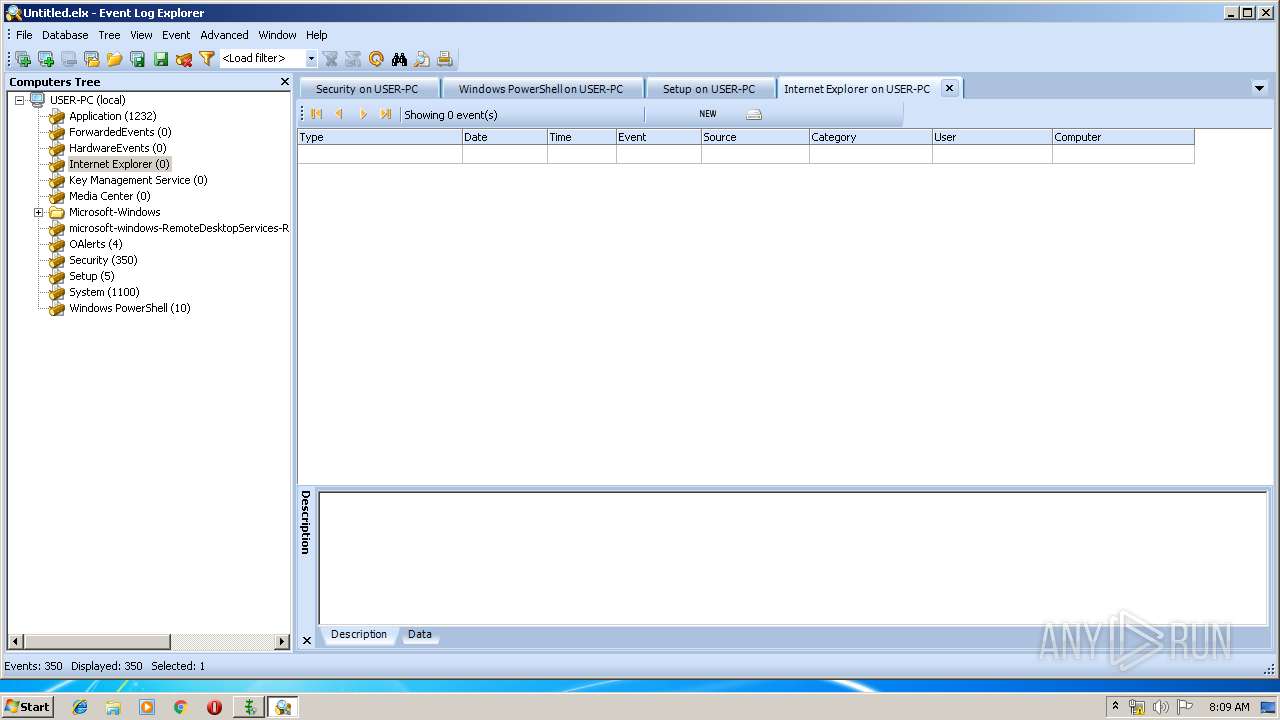Launch Internet Explorer from taskbar
The height and width of the screenshot is (720, 1280).
(80, 707)
